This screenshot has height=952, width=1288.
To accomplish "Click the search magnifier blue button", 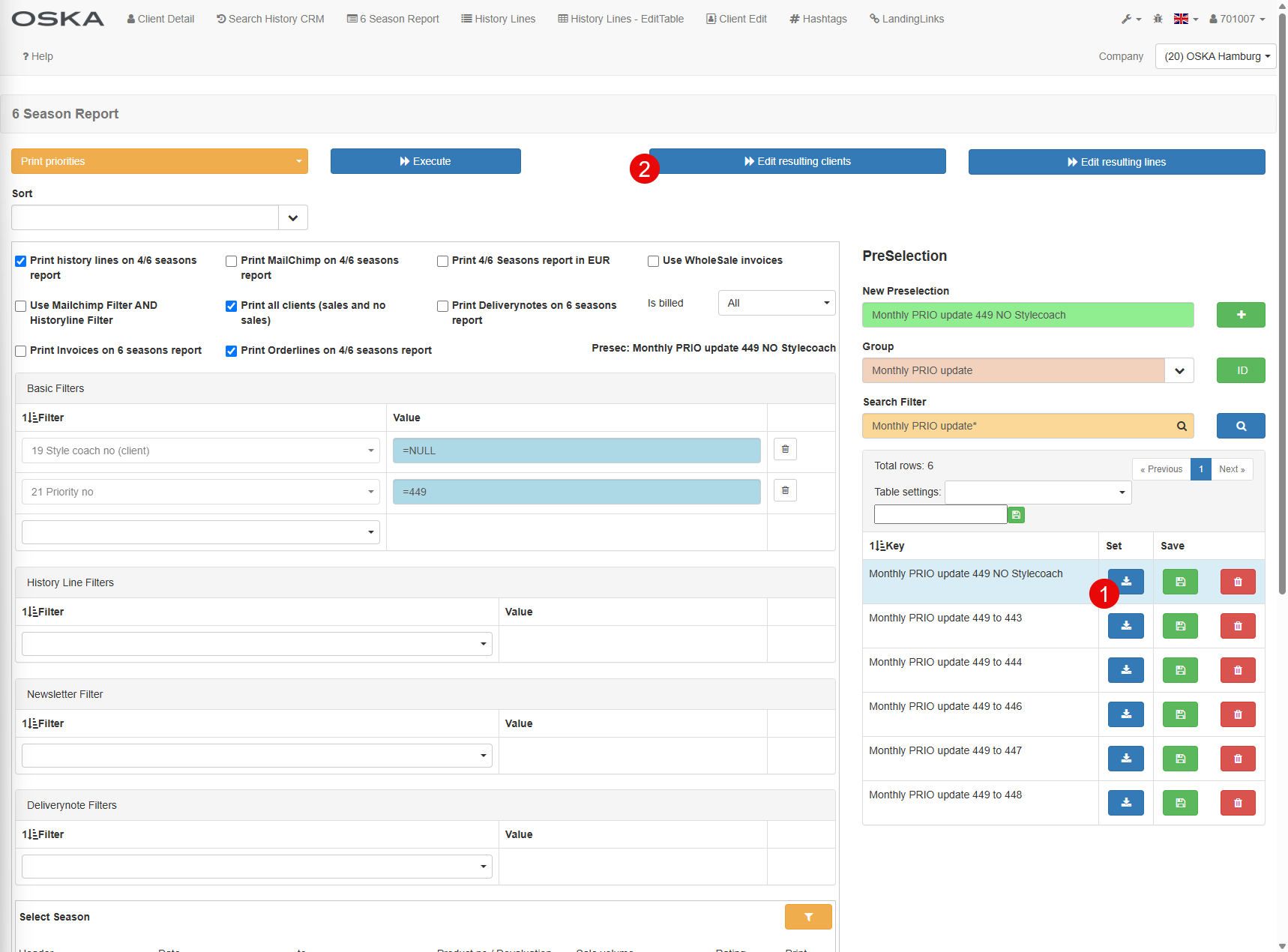I will click(1240, 426).
